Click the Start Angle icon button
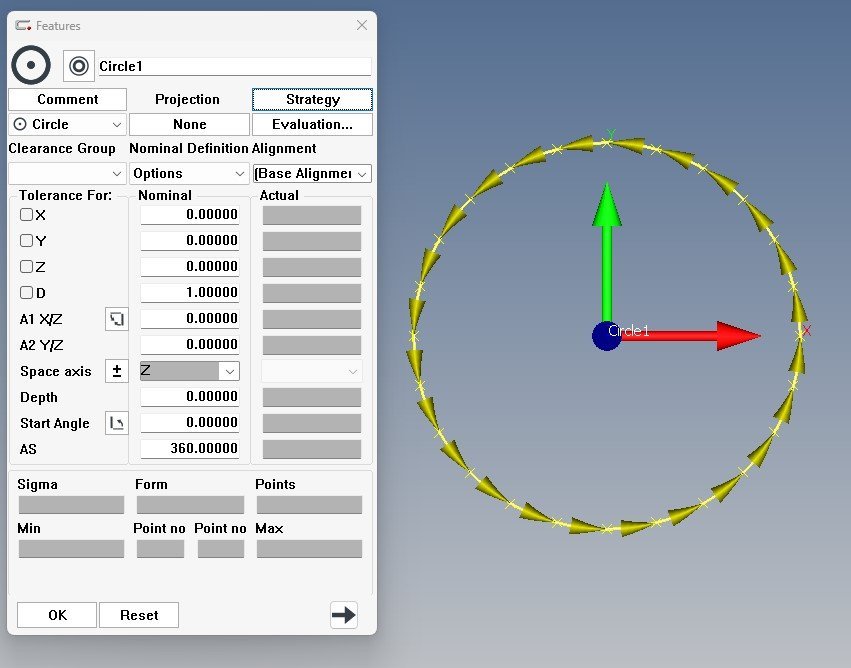This screenshot has width=851, height=668. point(117,423)
